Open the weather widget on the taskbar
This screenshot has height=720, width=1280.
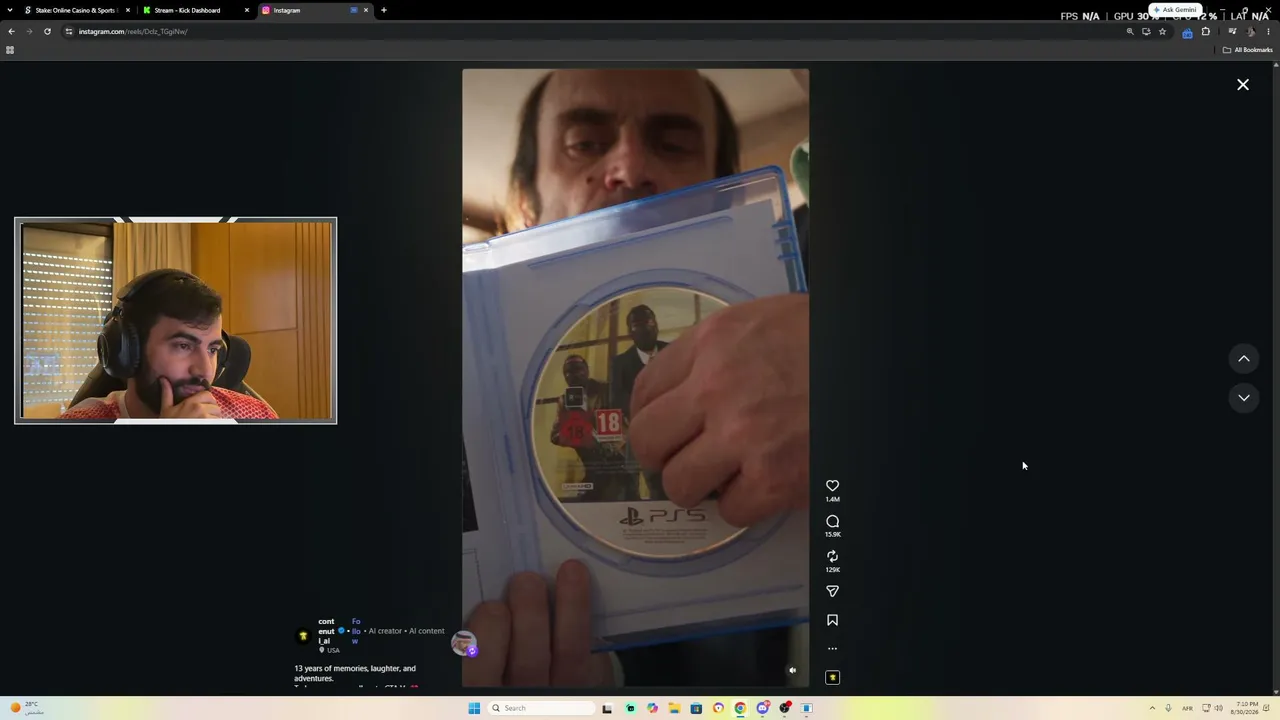(x=28, y=707)
